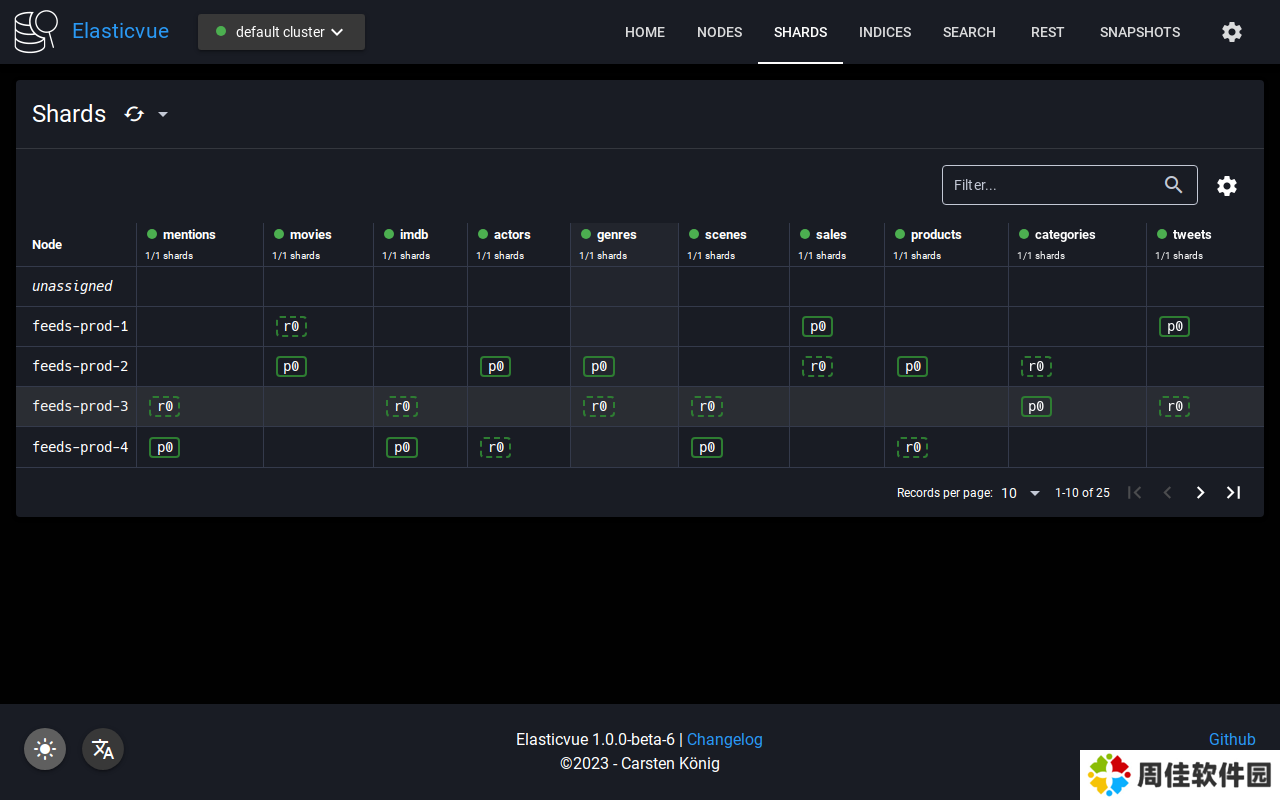Open the Changelog link
Viewport: 1280px width, 800px height.
click(724, 740)
